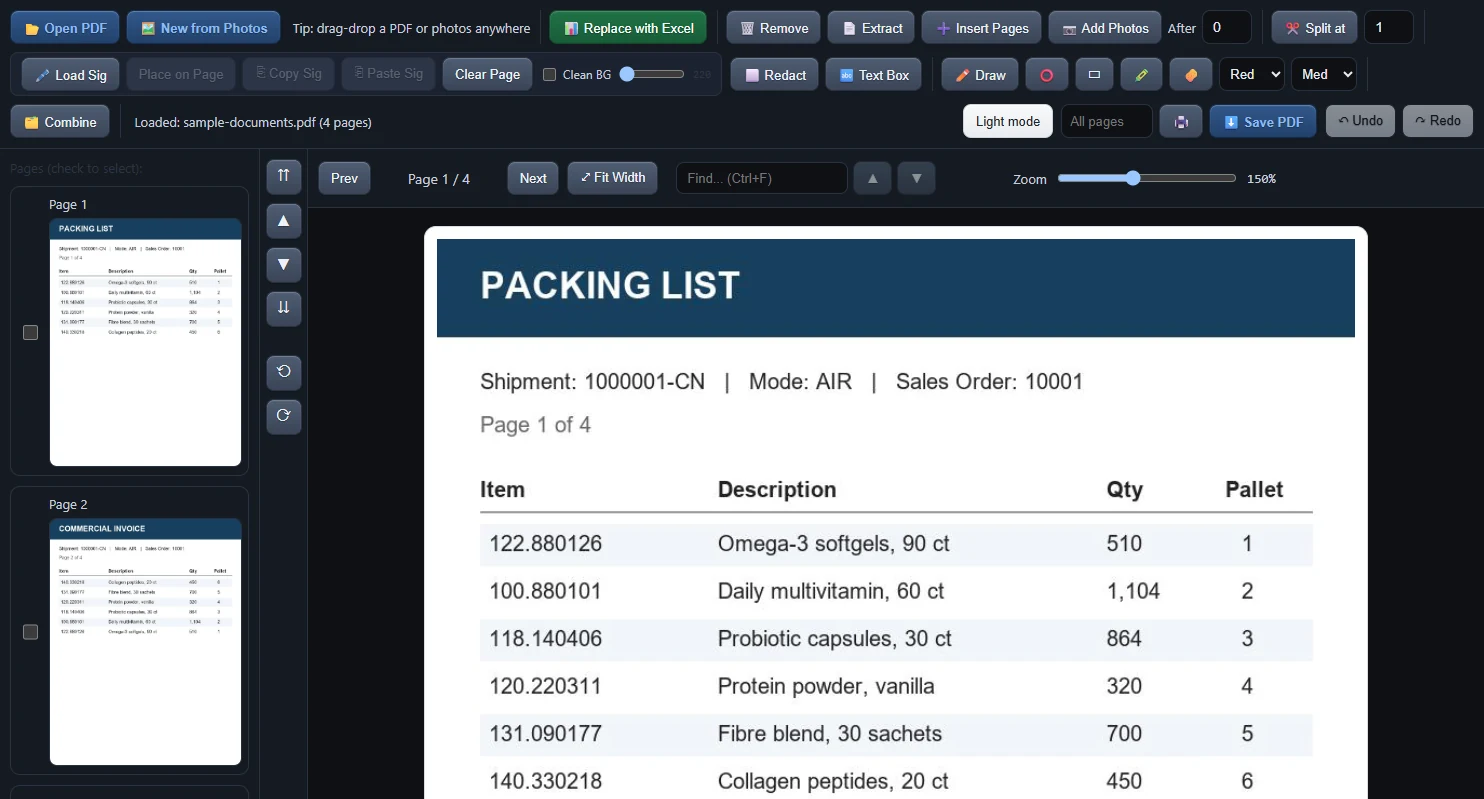Screen dimensions: 1484x799
Task: Jump to next search match arrow
Action: point(916,178)
